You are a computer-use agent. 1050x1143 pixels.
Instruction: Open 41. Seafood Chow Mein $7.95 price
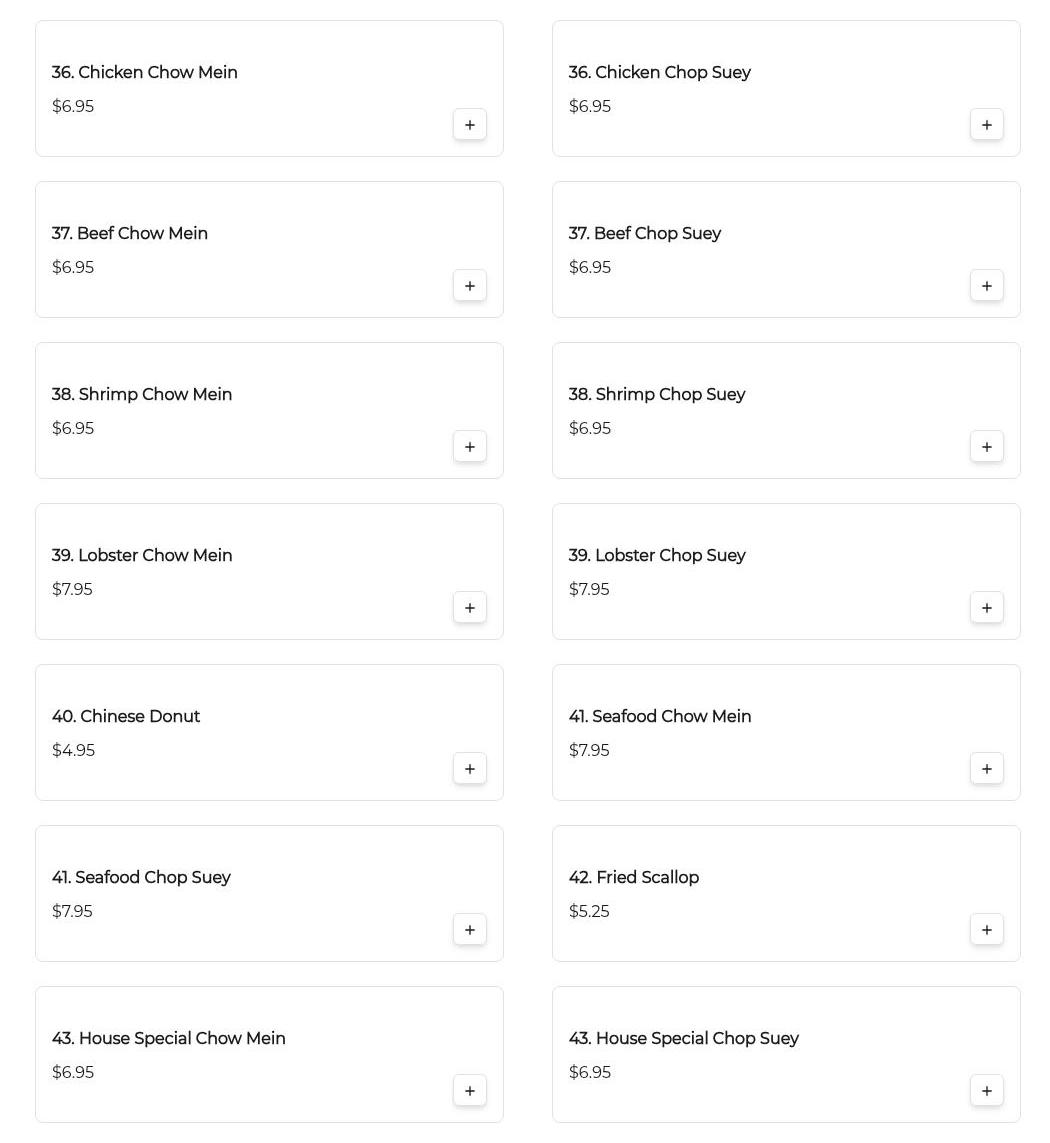click(588, 750)
